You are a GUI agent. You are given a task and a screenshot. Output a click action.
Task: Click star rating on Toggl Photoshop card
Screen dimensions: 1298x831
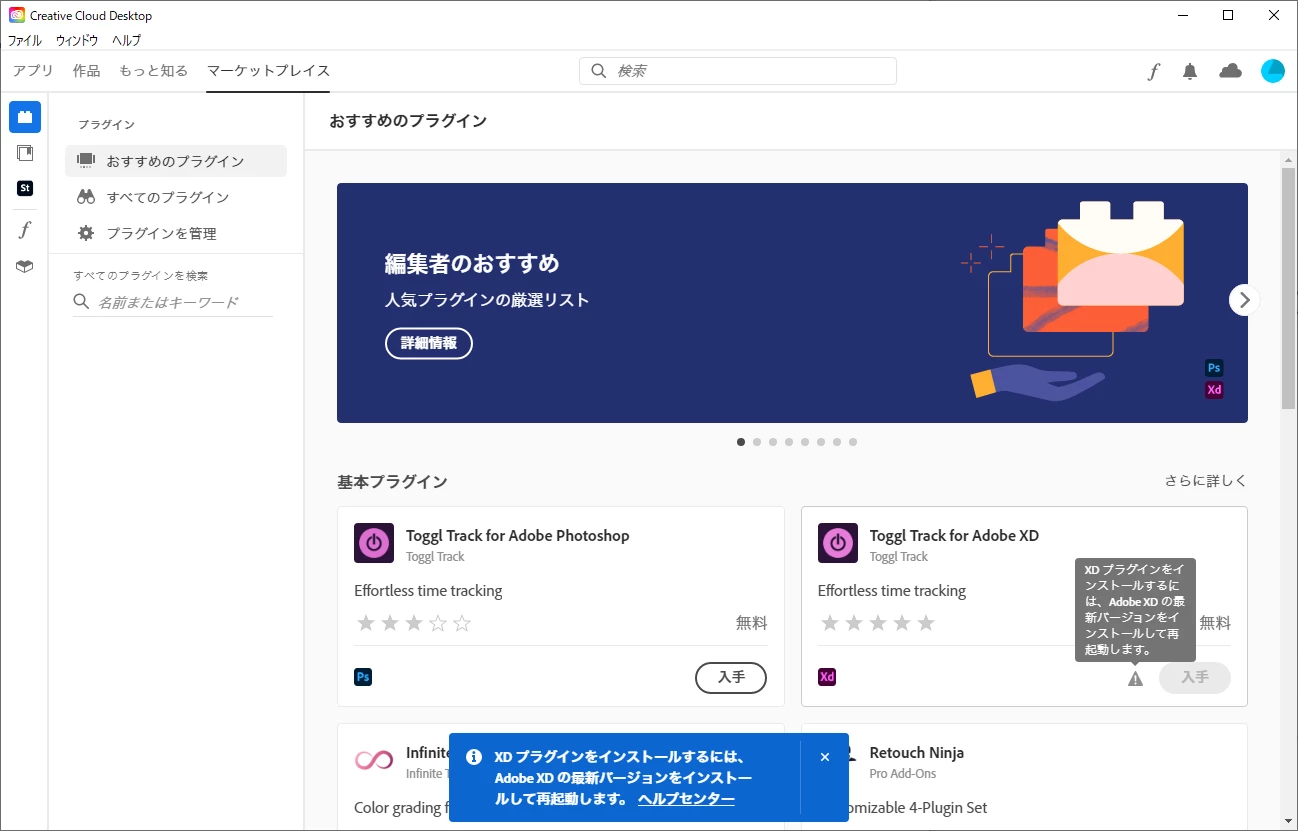point(414,624)
